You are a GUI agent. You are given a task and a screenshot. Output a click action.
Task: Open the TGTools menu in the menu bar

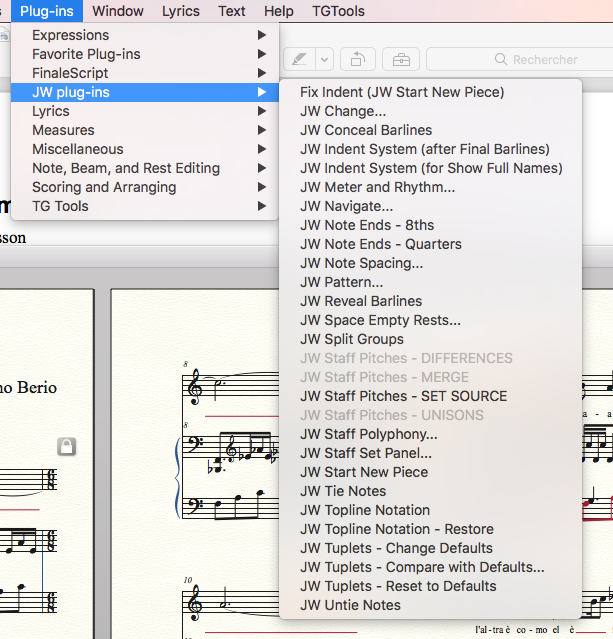(x=338, y=11)
